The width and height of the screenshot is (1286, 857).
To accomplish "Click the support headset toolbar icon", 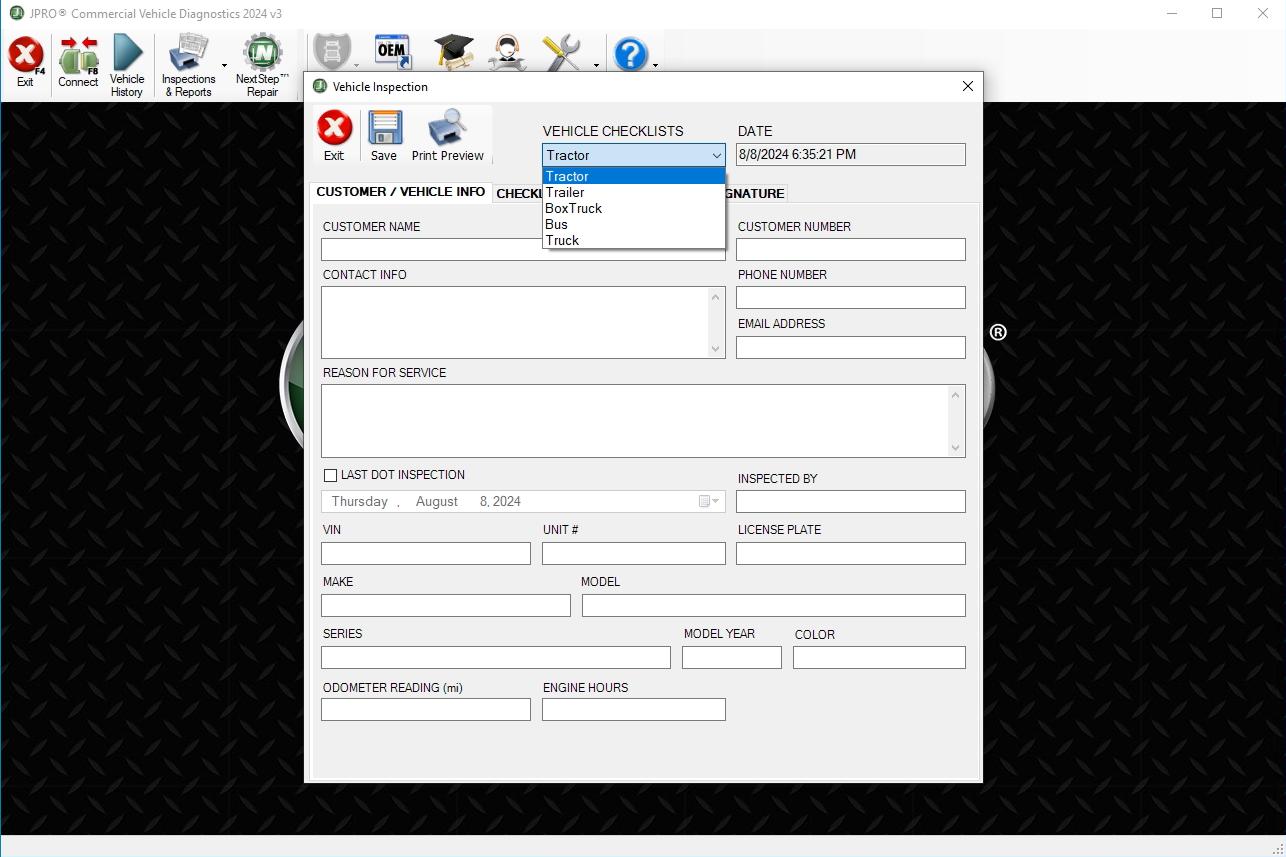I will (506, 50).
